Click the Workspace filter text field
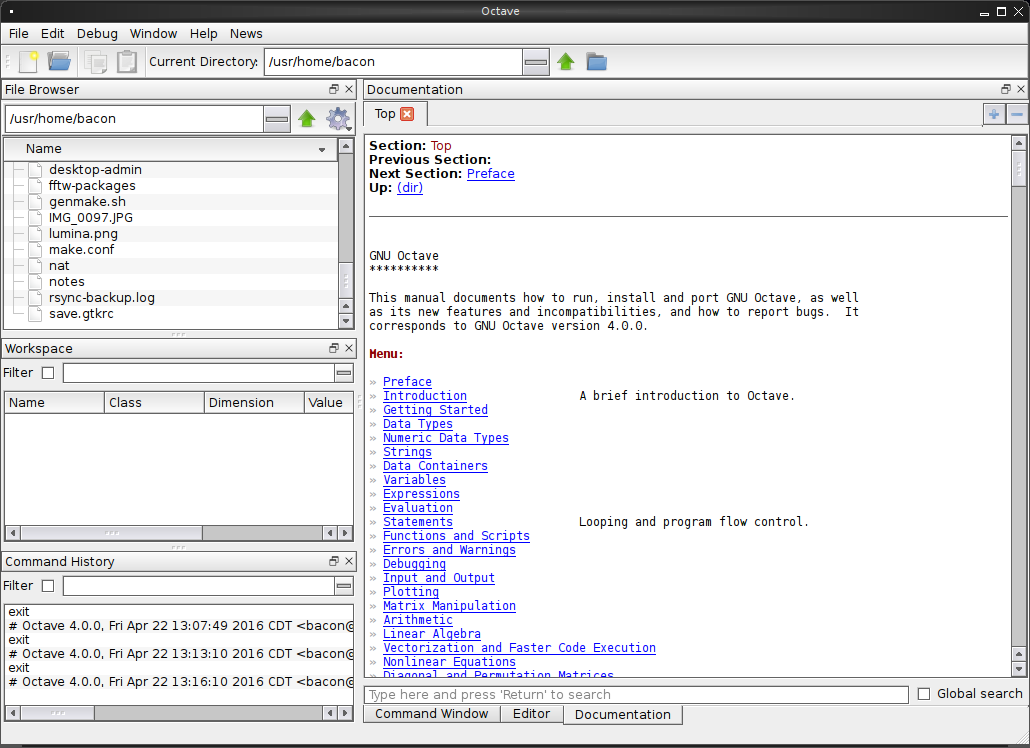Viewport: 1030px width, 748px height. [198, 373]
